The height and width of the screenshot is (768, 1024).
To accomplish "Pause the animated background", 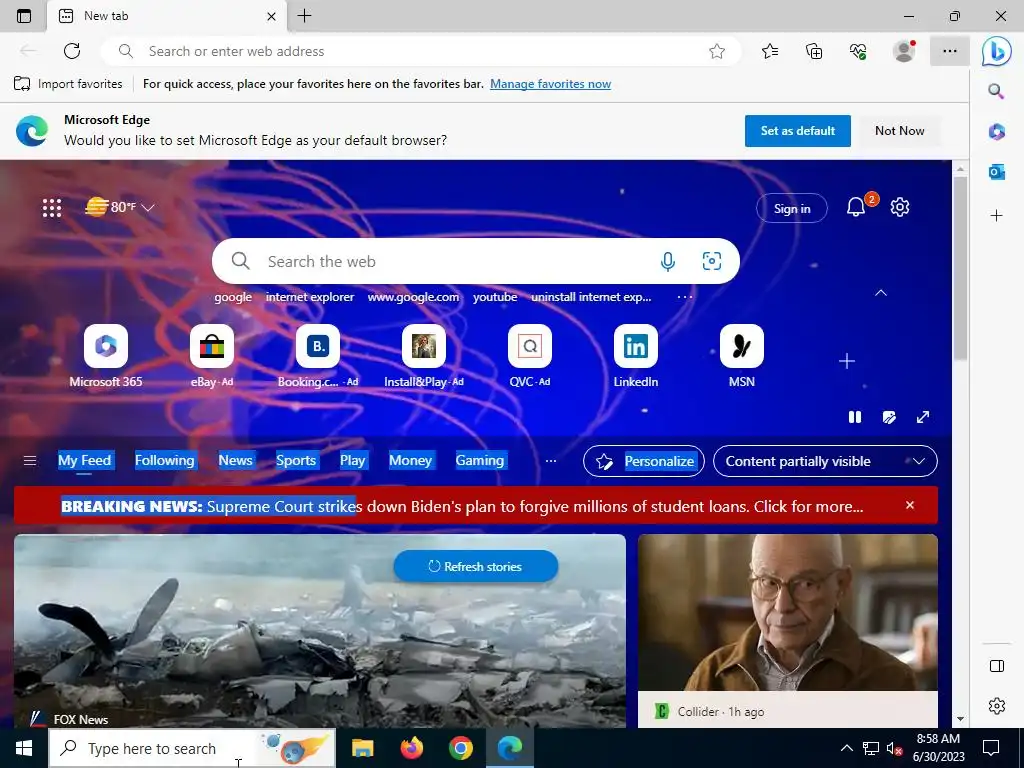I will (855, 417).
